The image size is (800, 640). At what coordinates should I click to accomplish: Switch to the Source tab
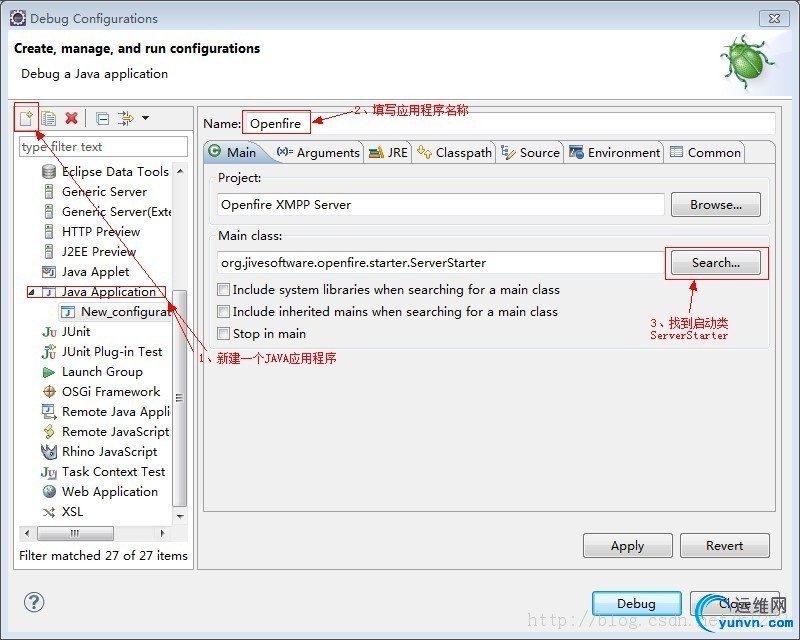[530, 152]
